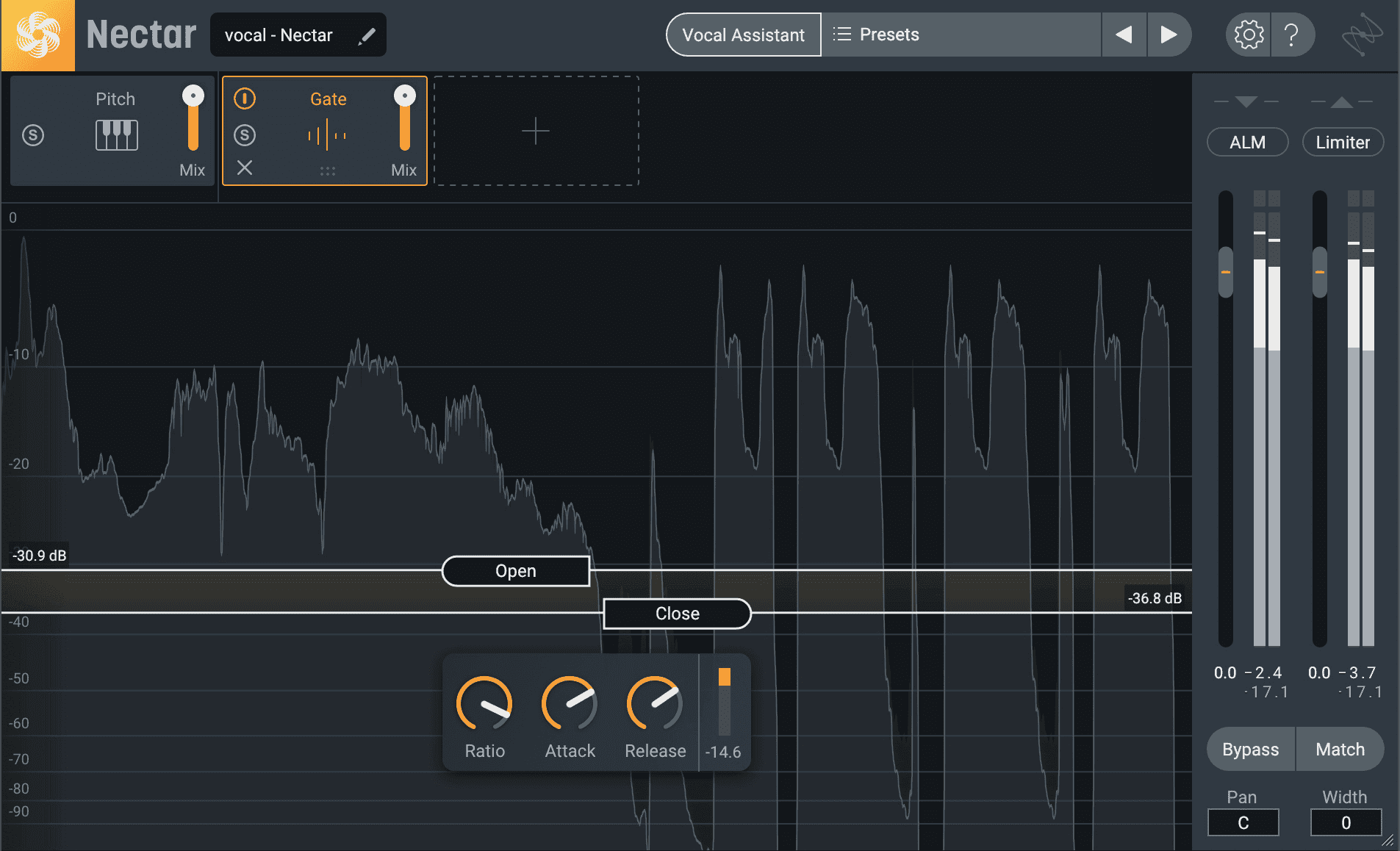
Task: Click the output gain up-triangle indicator
Action: point(1341,101)
